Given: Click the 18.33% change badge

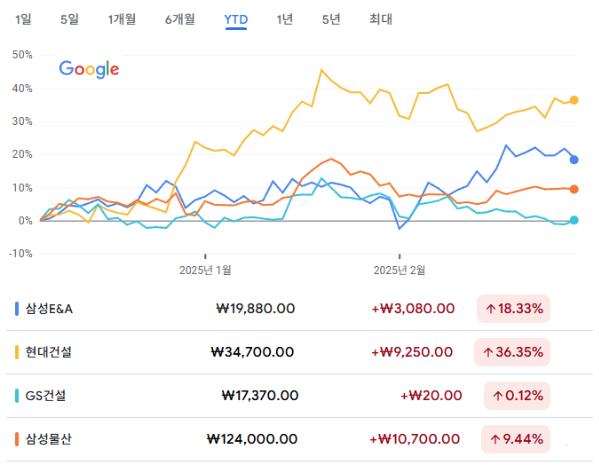Looking at the screenshot, I should (514, 309).
